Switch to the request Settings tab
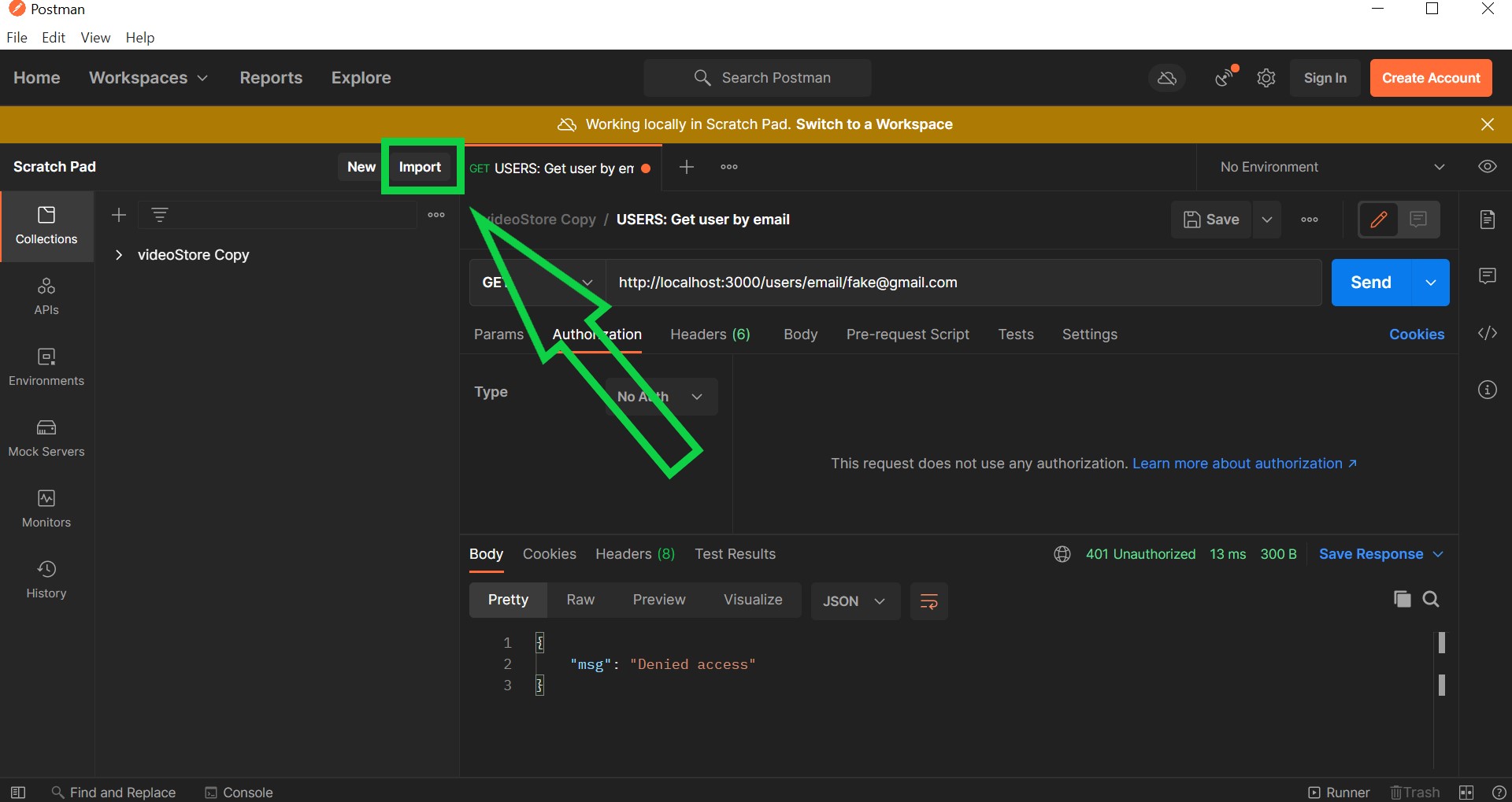The height and width of the screenshot is (802, 1512). click(1089, 334)
